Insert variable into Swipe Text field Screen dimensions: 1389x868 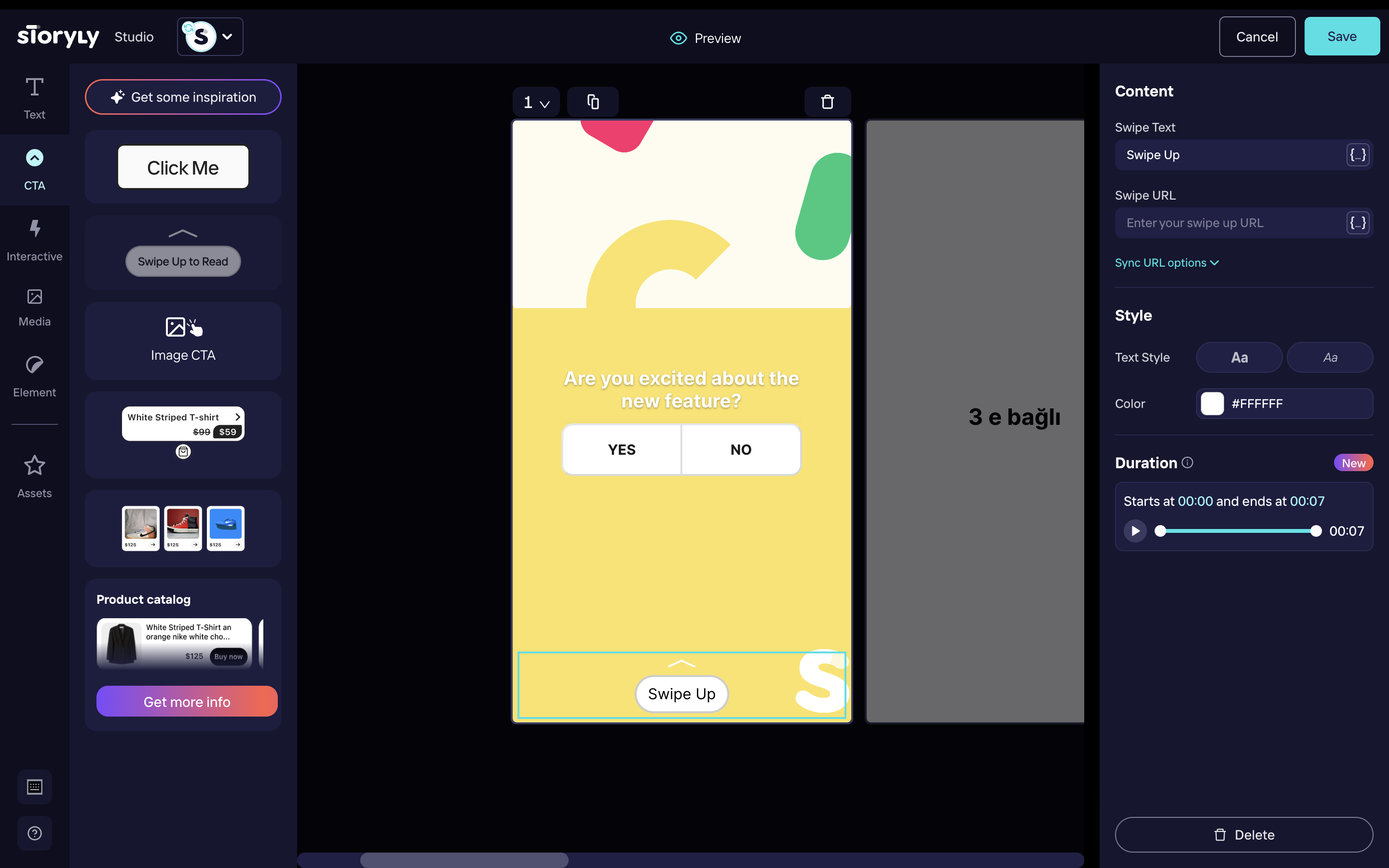coord(1358,155)
